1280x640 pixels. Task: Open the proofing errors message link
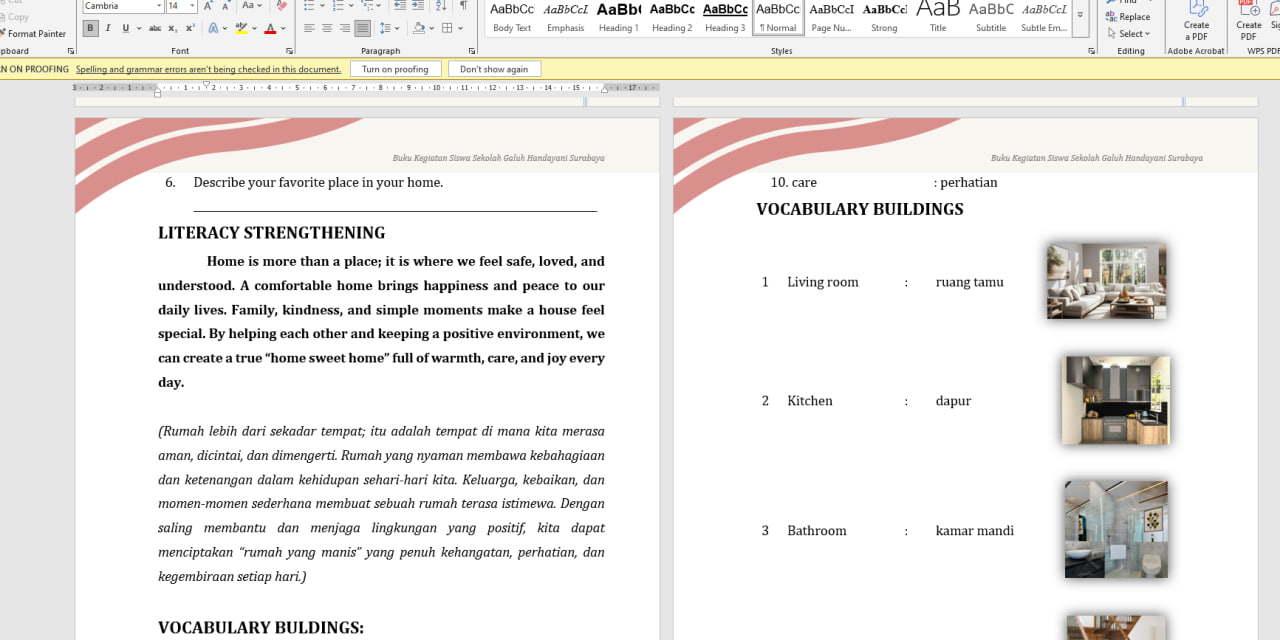(x=209, y=69)
